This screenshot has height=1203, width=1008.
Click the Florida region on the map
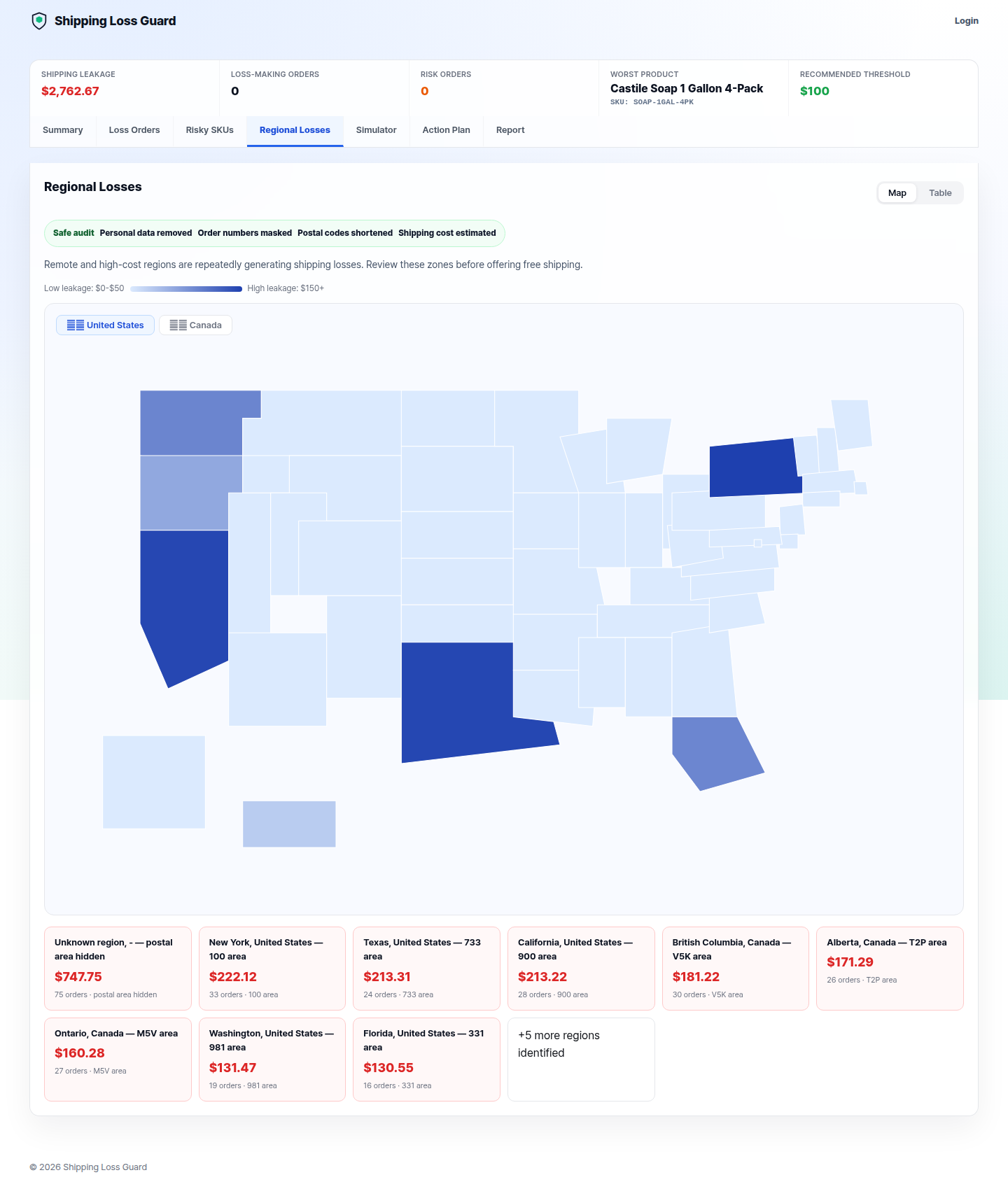714,752
